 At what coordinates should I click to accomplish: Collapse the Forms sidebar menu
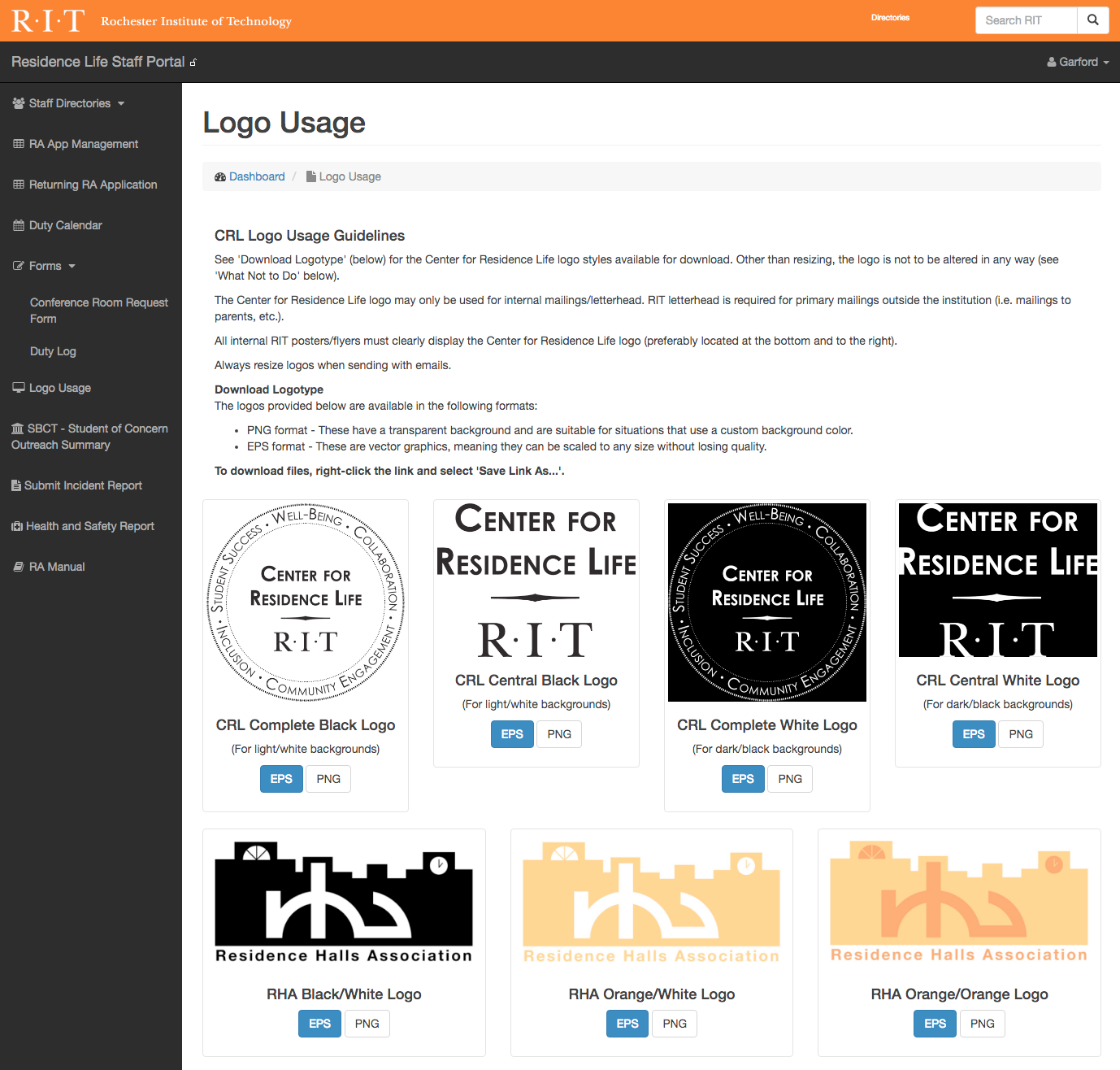point(46,266)
